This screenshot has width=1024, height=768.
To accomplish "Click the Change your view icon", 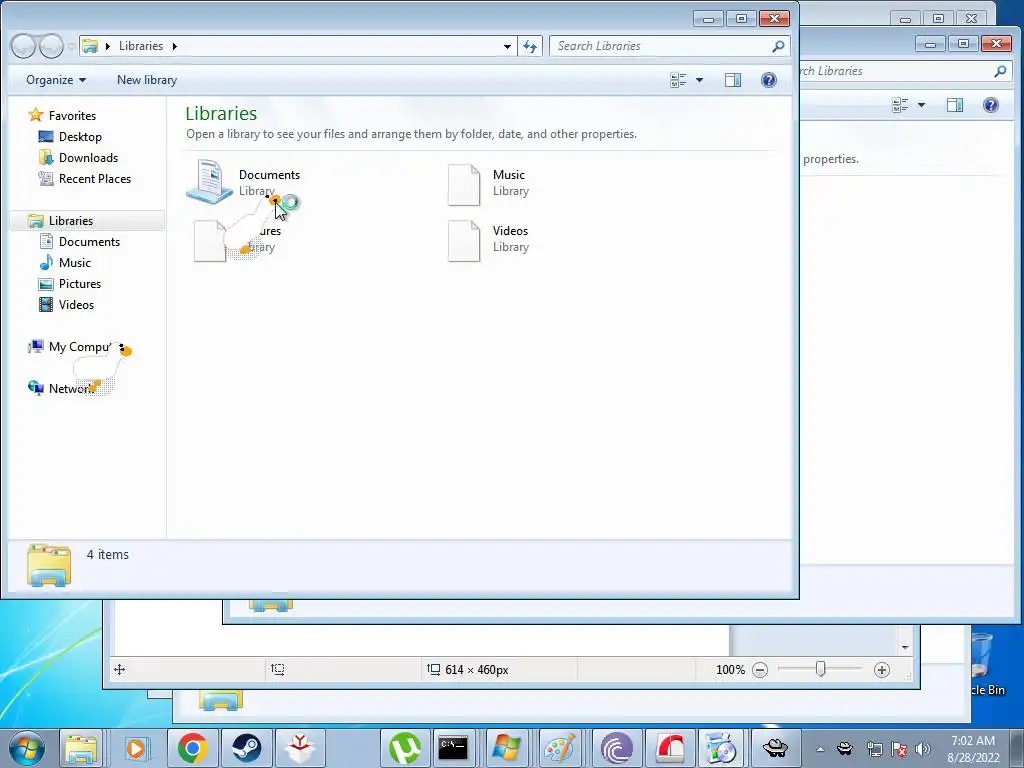I will point(679,80).
